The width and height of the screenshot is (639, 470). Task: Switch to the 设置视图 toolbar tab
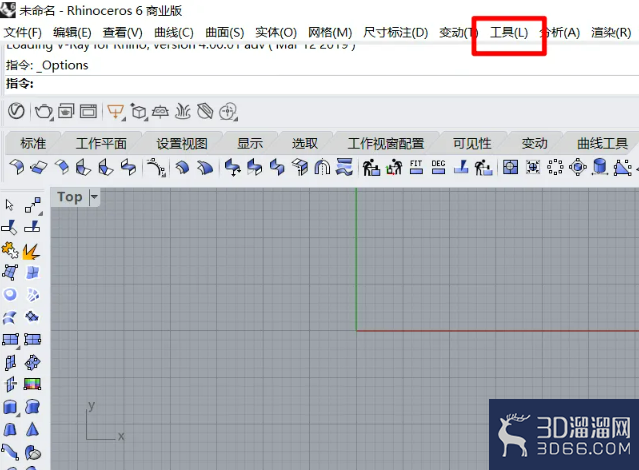point(182,143)
